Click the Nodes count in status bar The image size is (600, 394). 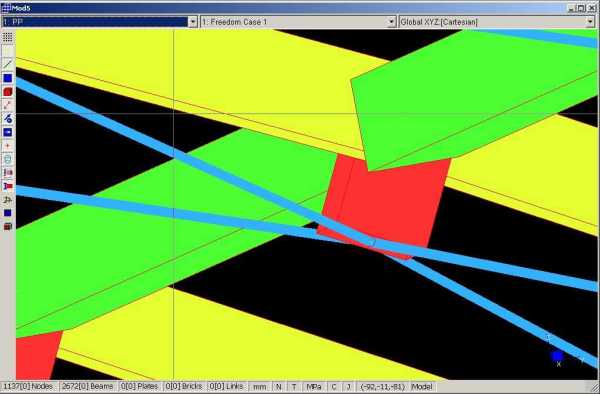click(28, 387)
